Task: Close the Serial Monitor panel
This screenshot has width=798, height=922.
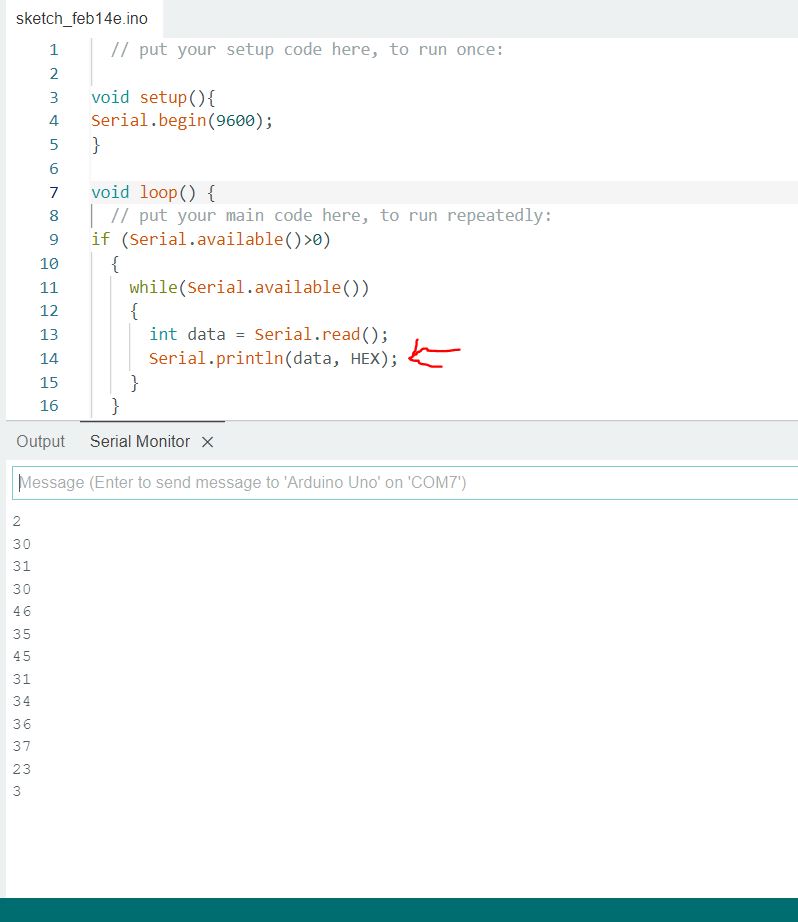Action: (x=208, y=442)
